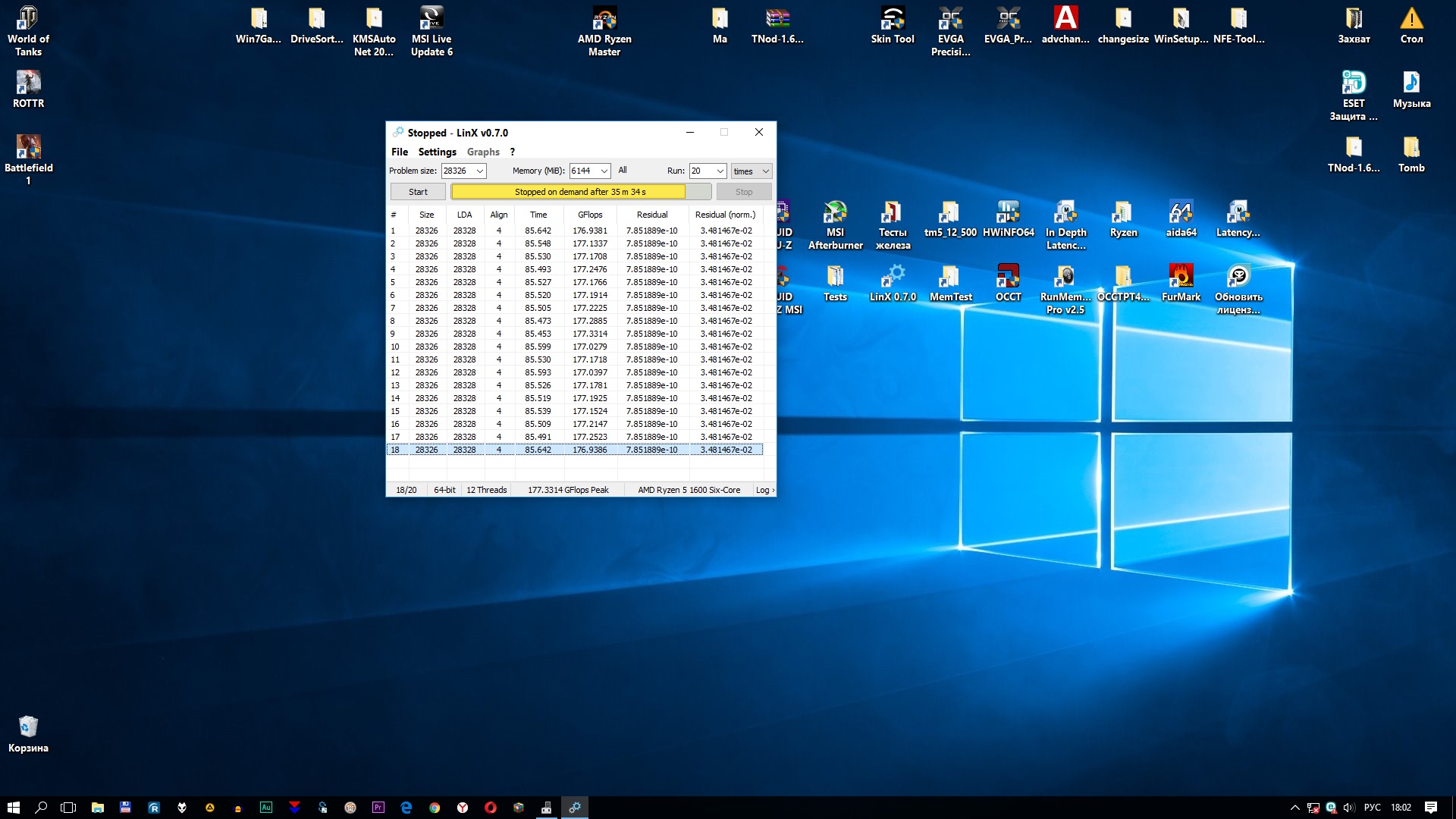The height and width of the screenshot is (819, 1456).
Task: Open the Recycle Bin (Корзина) icon
Action: [x=28, y=727]
